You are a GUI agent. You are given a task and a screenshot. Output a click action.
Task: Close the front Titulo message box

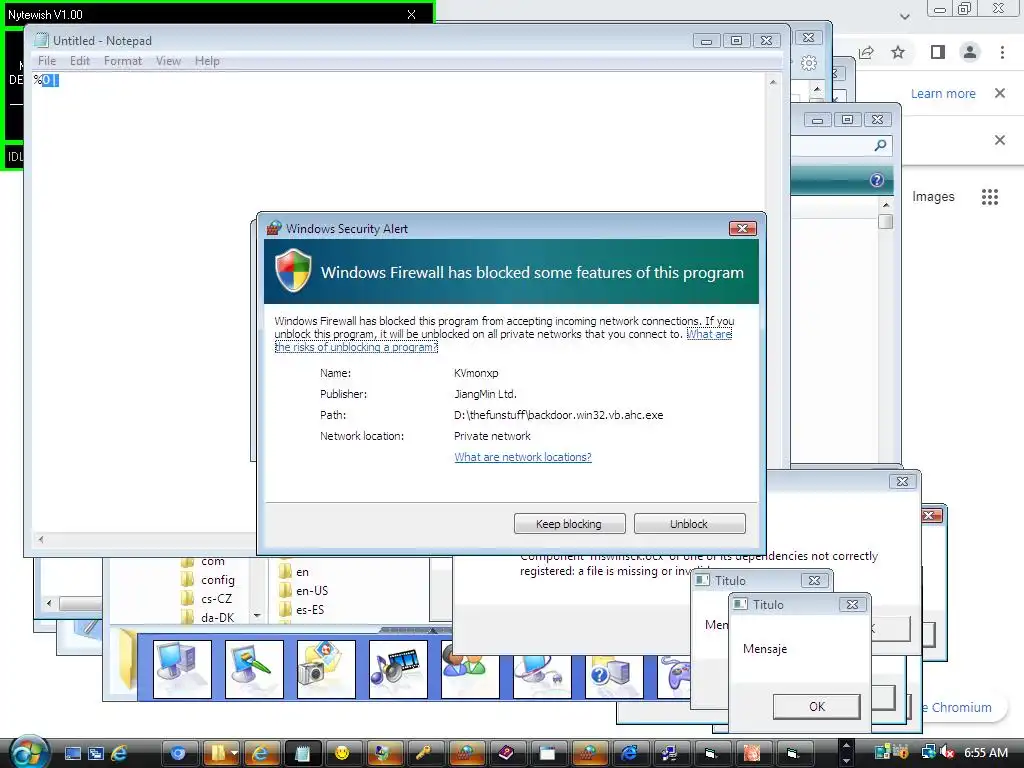852,605
